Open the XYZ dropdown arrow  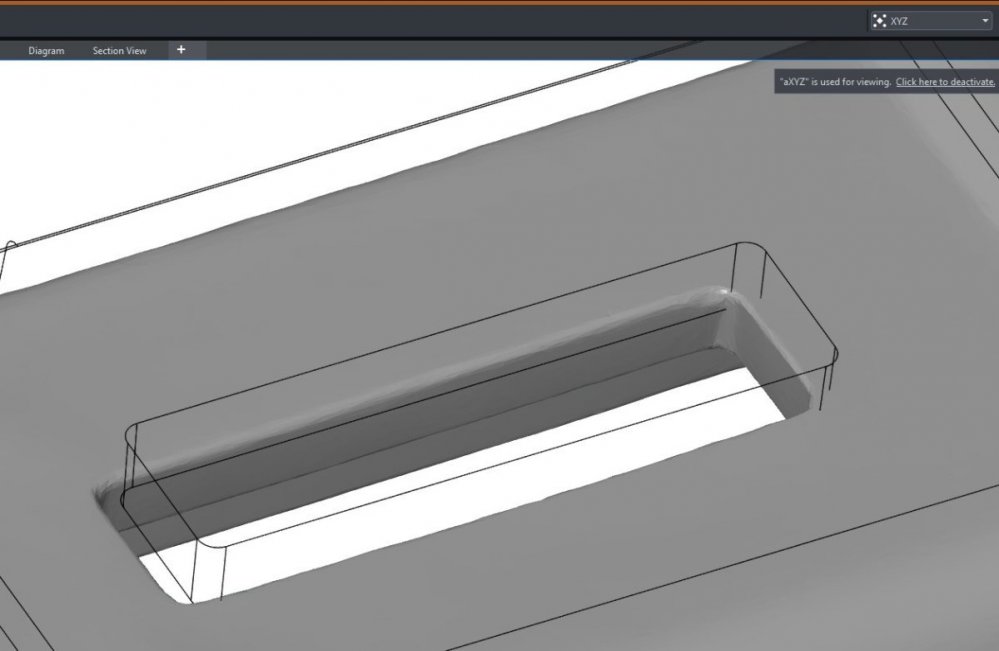pos(984,21)
